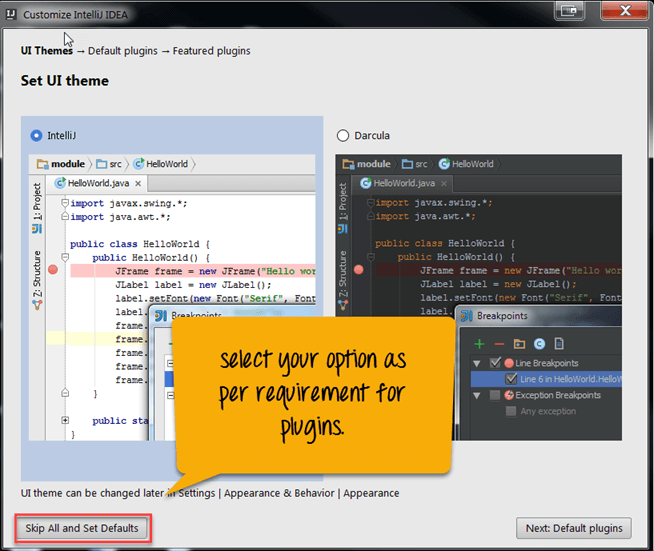This screenshot has width=654, height=551.
Task: Click red breakpoint dot in Darcula preview
Action: (x=358, y=270)
